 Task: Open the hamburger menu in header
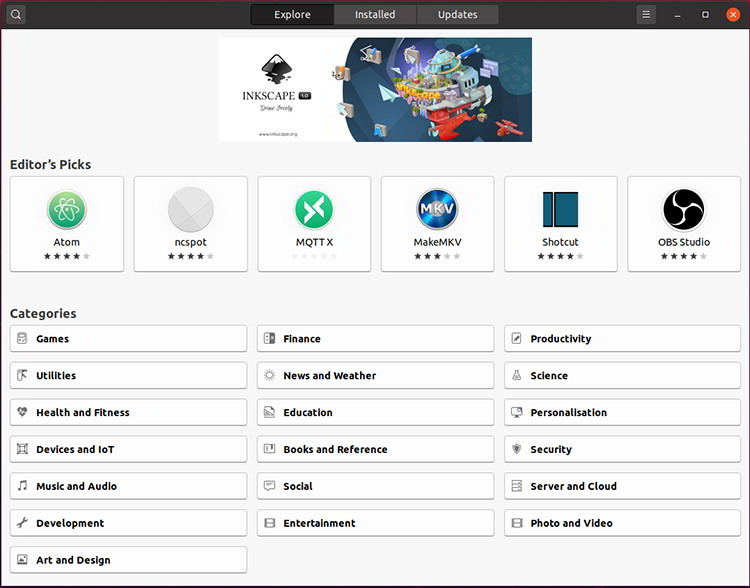point(646,14)
